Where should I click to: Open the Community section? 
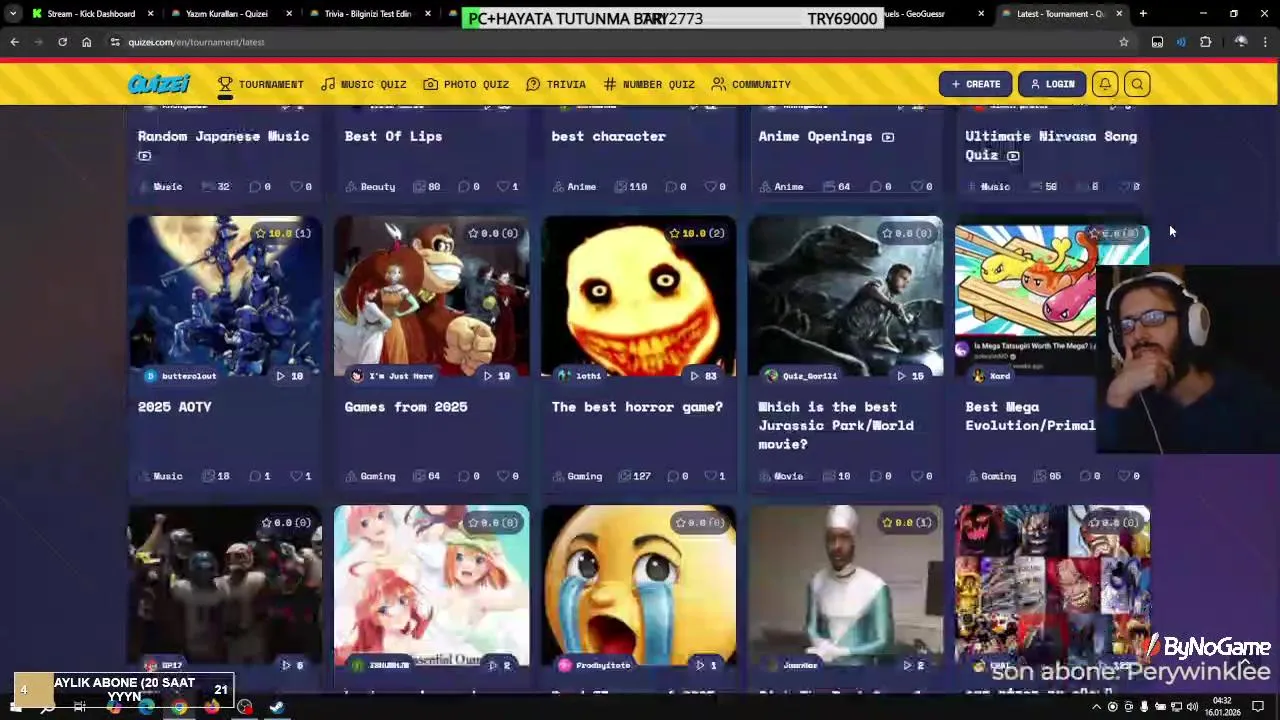tap(751, 84)
